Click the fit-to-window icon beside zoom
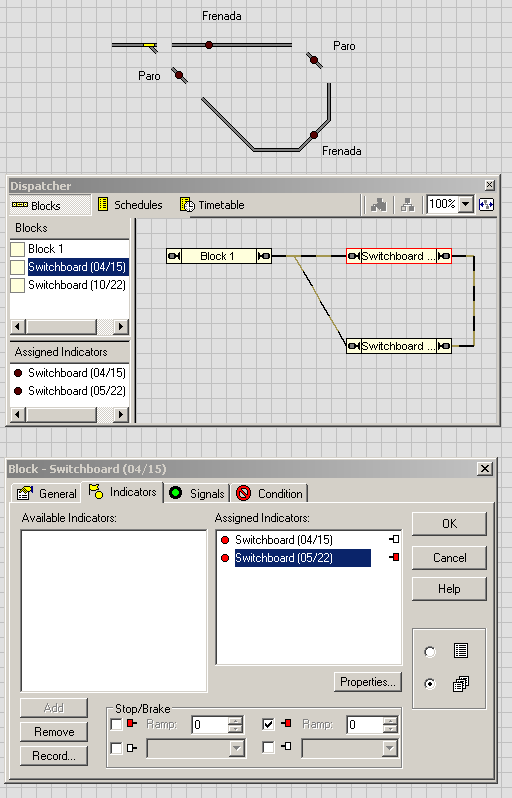This screenshot has width=512, height=798. point(487,205)
